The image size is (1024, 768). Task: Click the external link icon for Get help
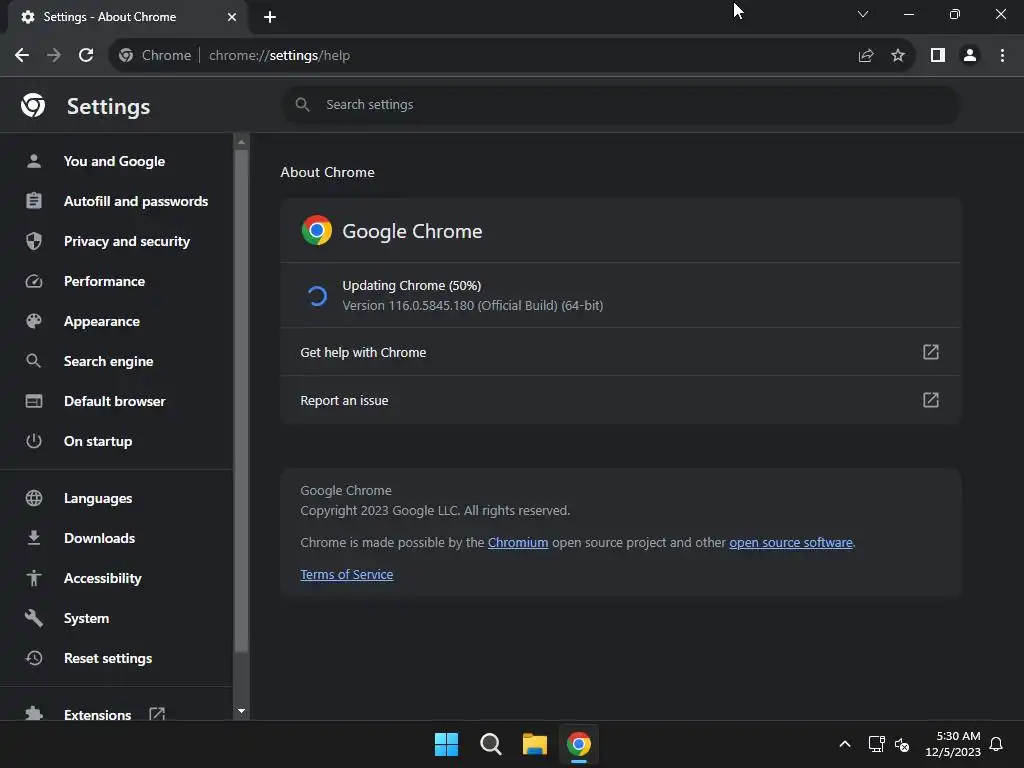point(931,352)
